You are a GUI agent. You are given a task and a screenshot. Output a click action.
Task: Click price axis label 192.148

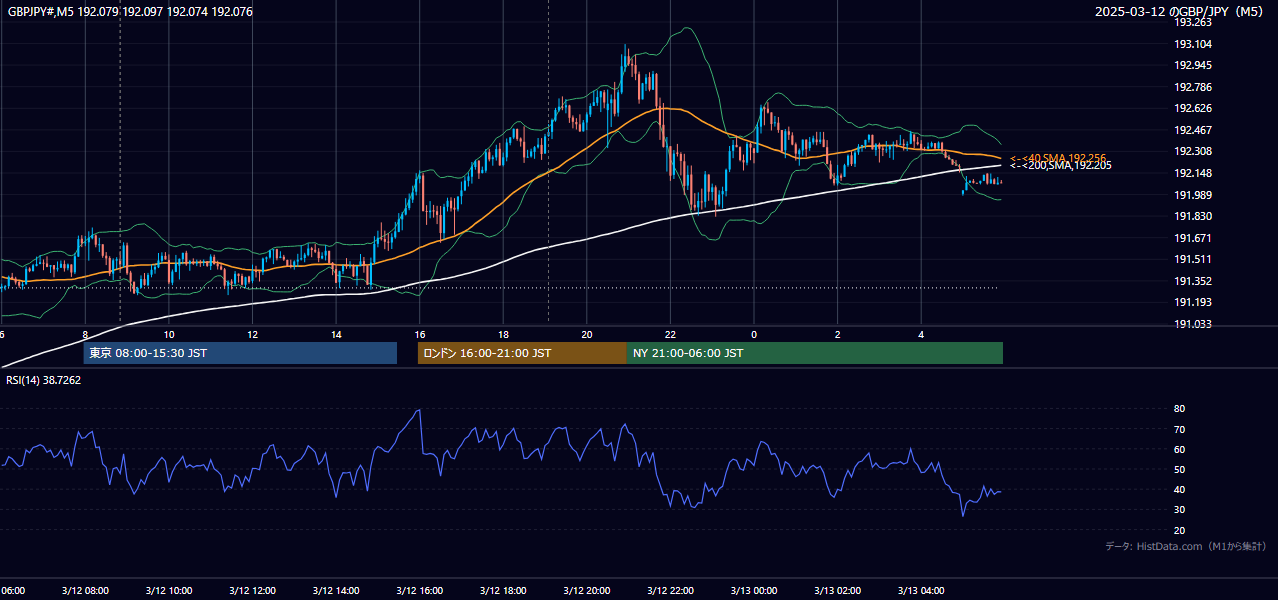[1193, 173]
